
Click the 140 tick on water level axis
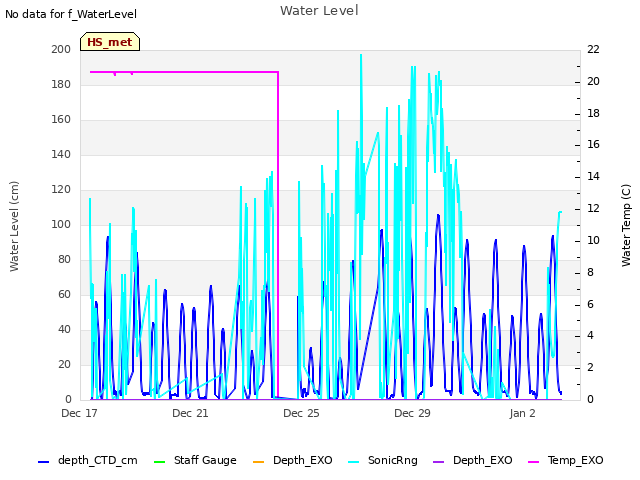tap(61, 155)
